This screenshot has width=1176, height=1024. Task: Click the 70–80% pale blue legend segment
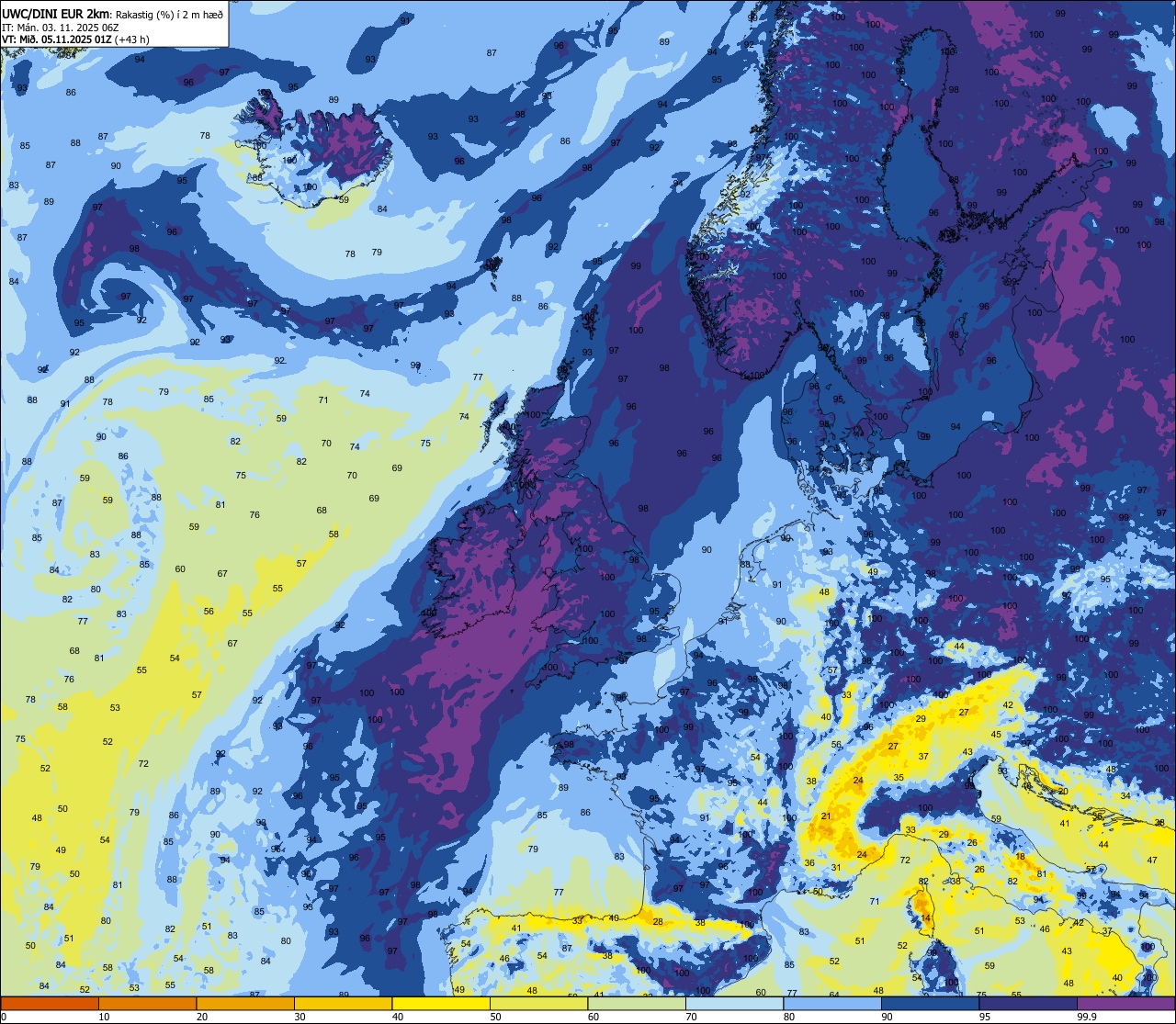[x=734, y=1003]
